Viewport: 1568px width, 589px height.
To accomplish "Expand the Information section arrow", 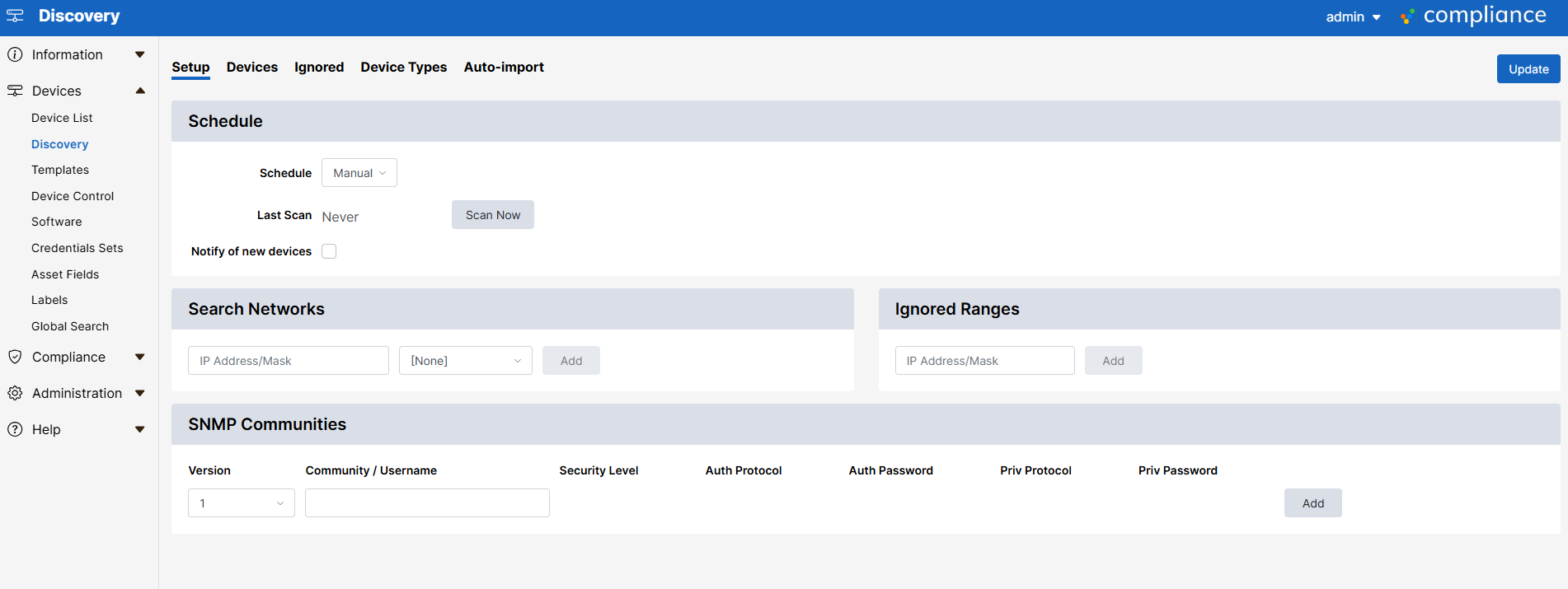I will (140, 54).
